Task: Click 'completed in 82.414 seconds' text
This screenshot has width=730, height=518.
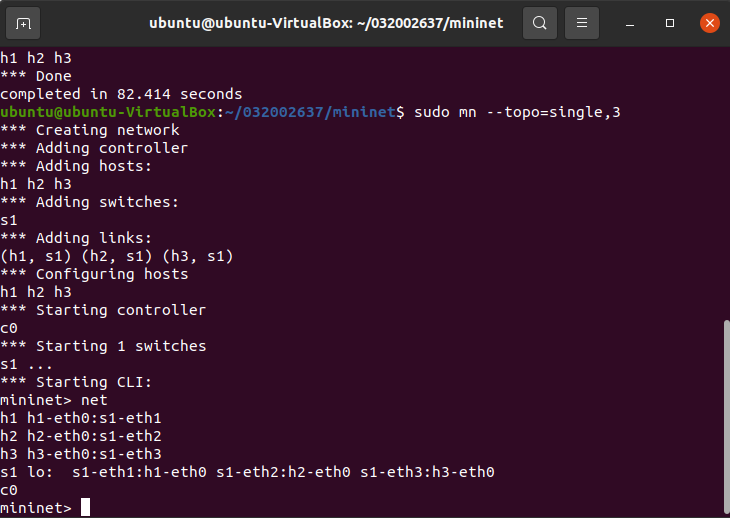Action: coord(121,94)
